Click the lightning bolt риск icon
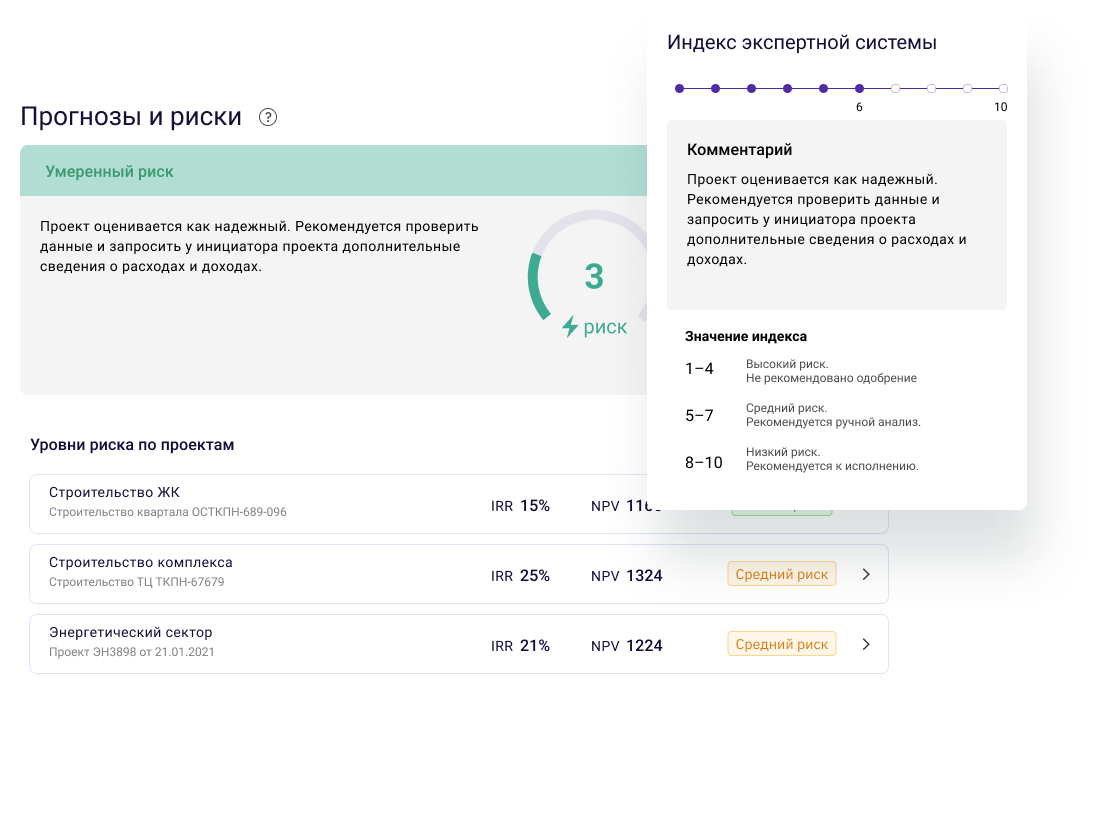 point(570,327)
